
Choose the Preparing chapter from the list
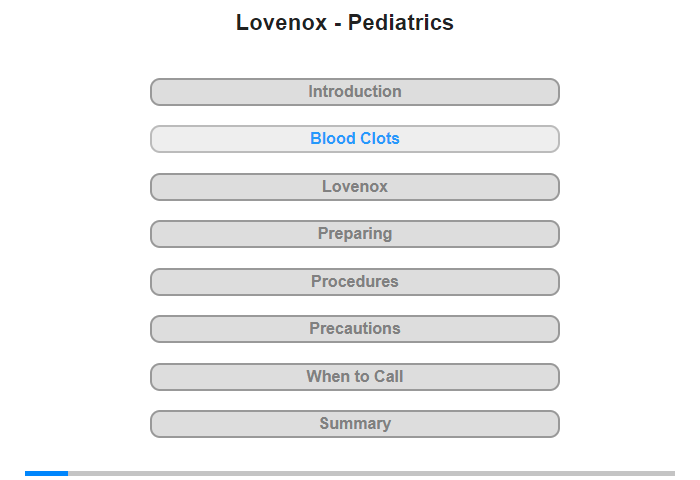(x=355, y=234)
